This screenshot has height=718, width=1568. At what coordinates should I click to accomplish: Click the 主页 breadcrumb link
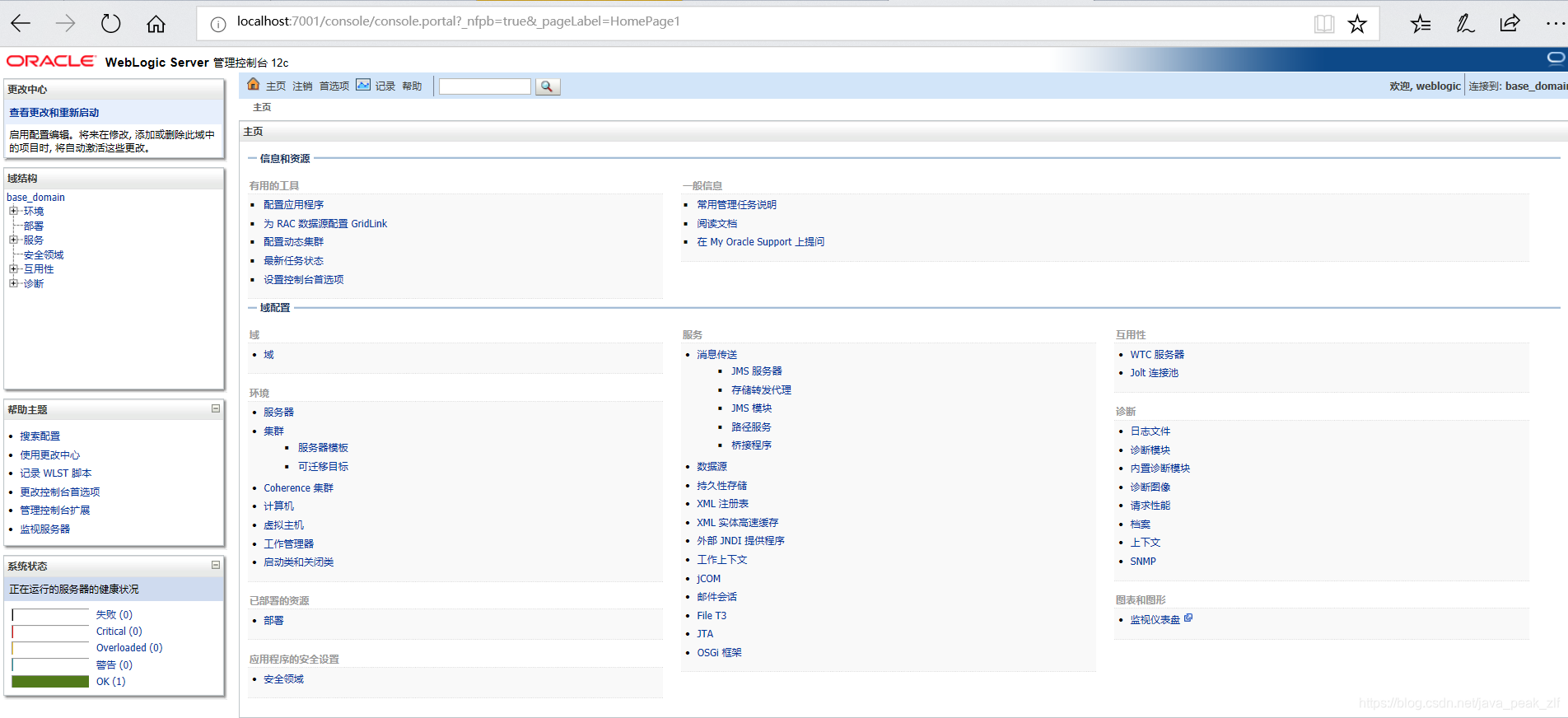click(x=262, y=107)
